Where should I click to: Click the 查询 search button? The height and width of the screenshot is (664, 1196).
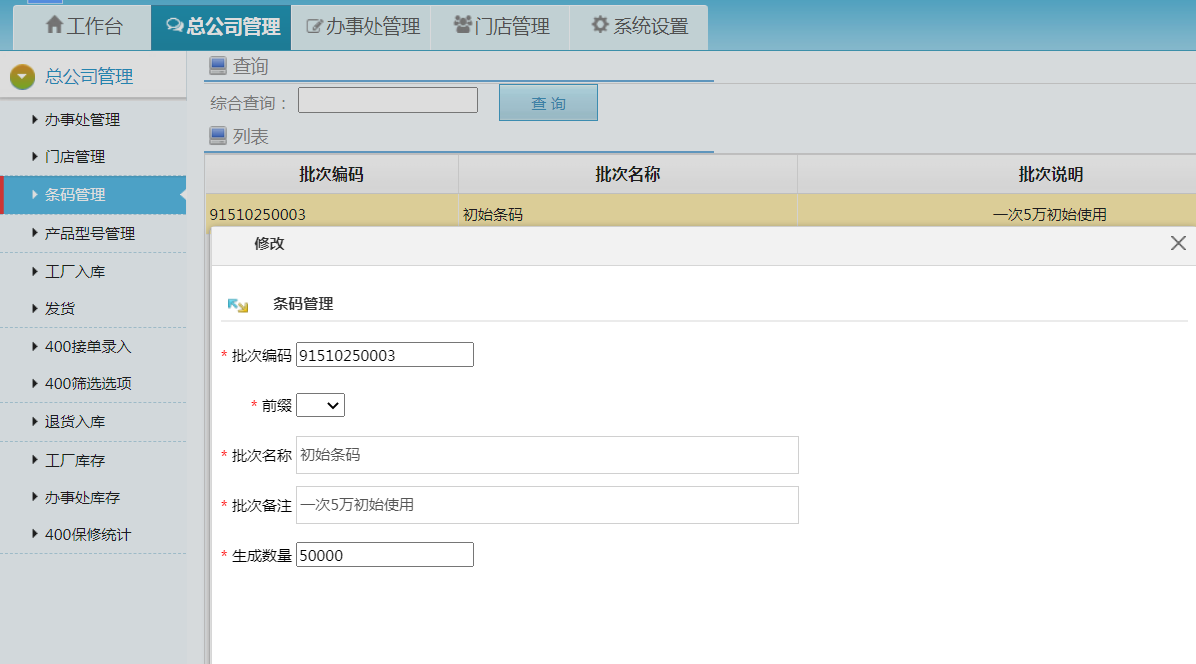click(548, 102)
